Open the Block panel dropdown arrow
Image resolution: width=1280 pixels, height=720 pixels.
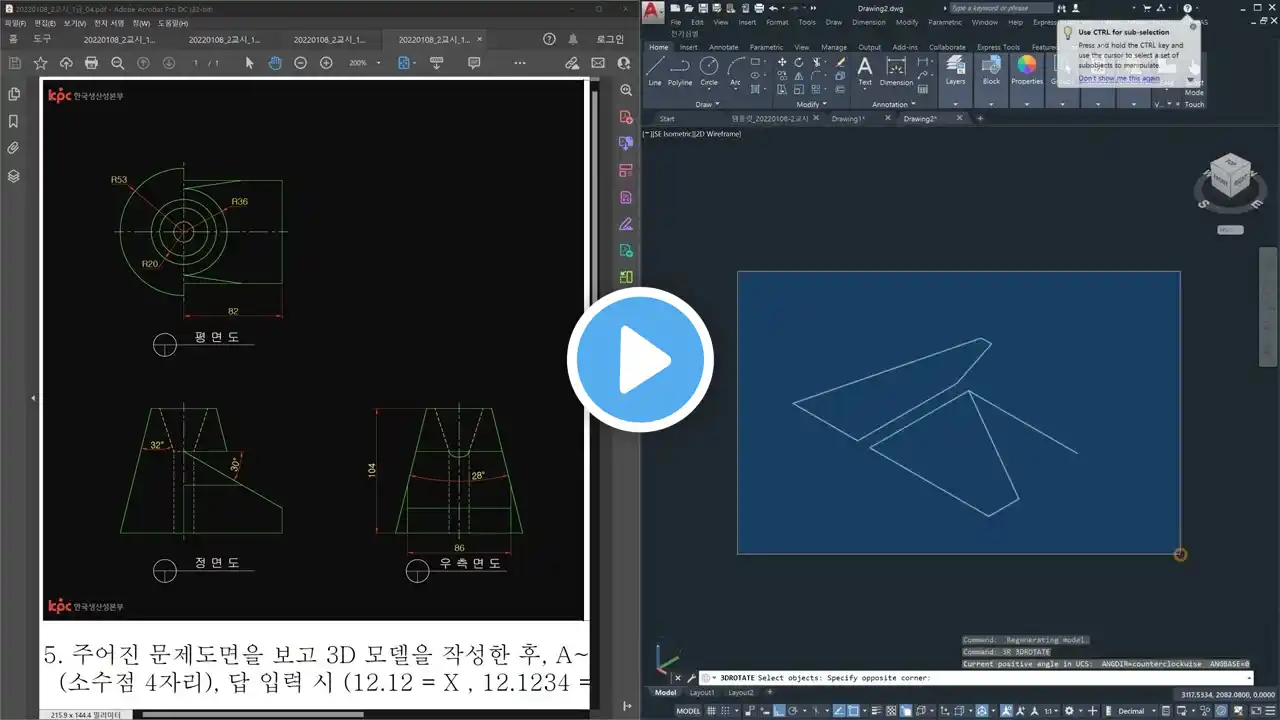[x=991, y=103]
